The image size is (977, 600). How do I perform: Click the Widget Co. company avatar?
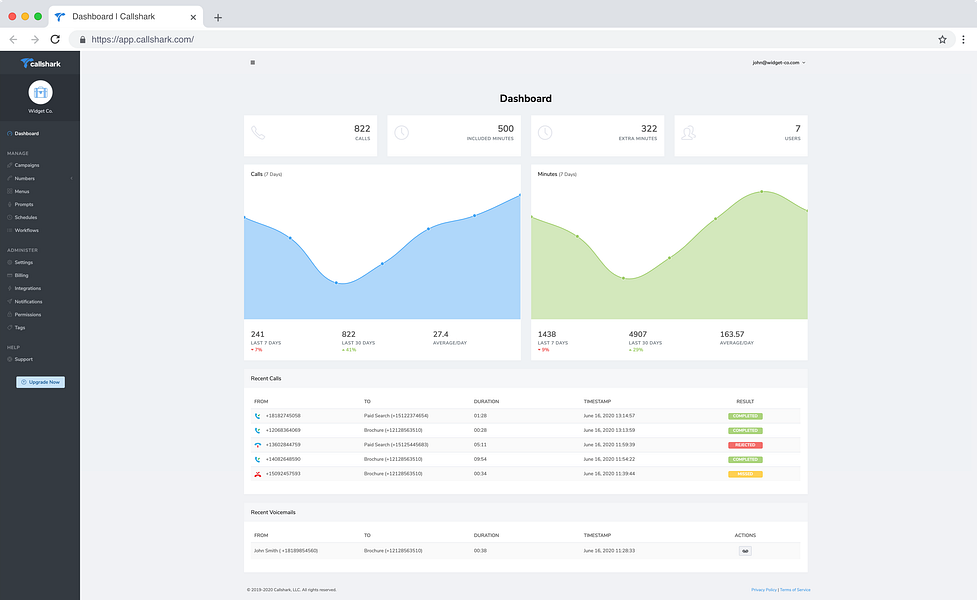(x=41, y=93)
